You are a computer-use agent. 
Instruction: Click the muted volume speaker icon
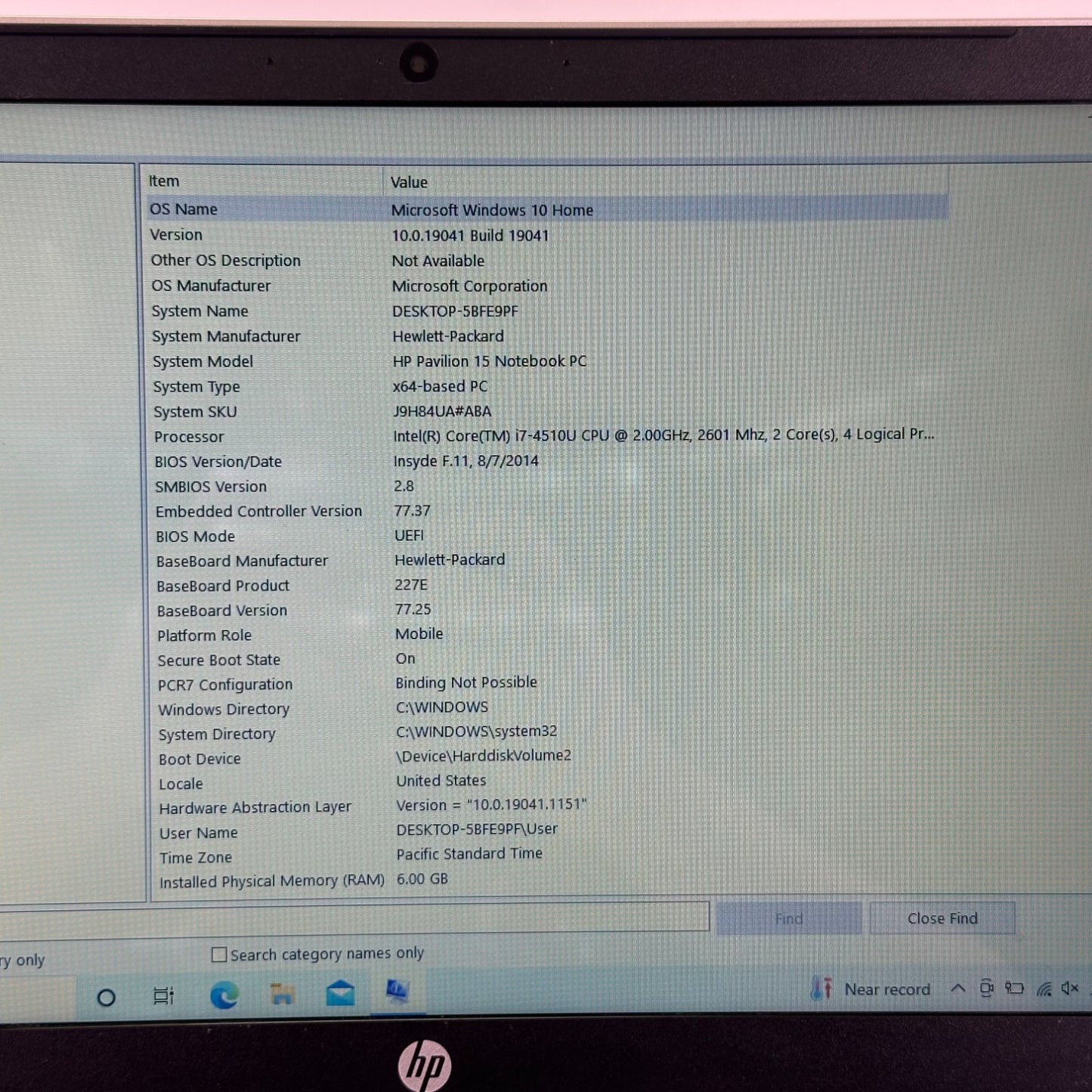coord(1069,988)
